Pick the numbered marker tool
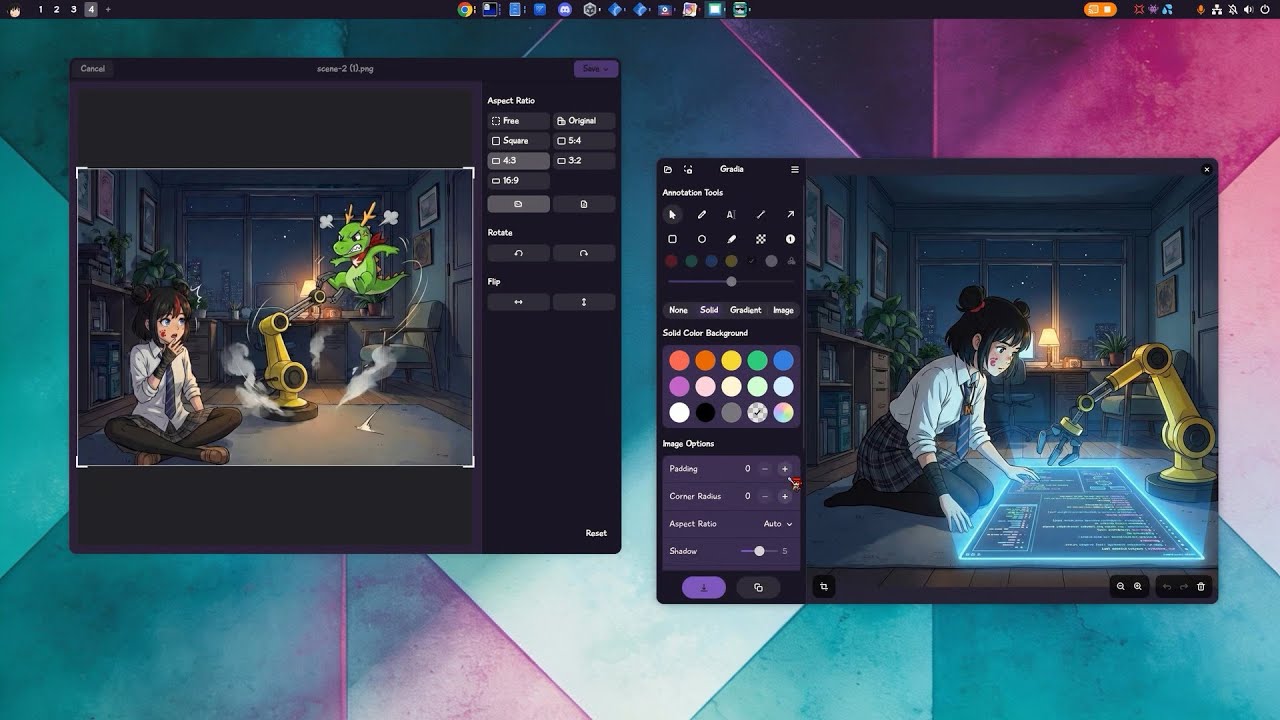The image size is (1280, 720). [790, 239]
